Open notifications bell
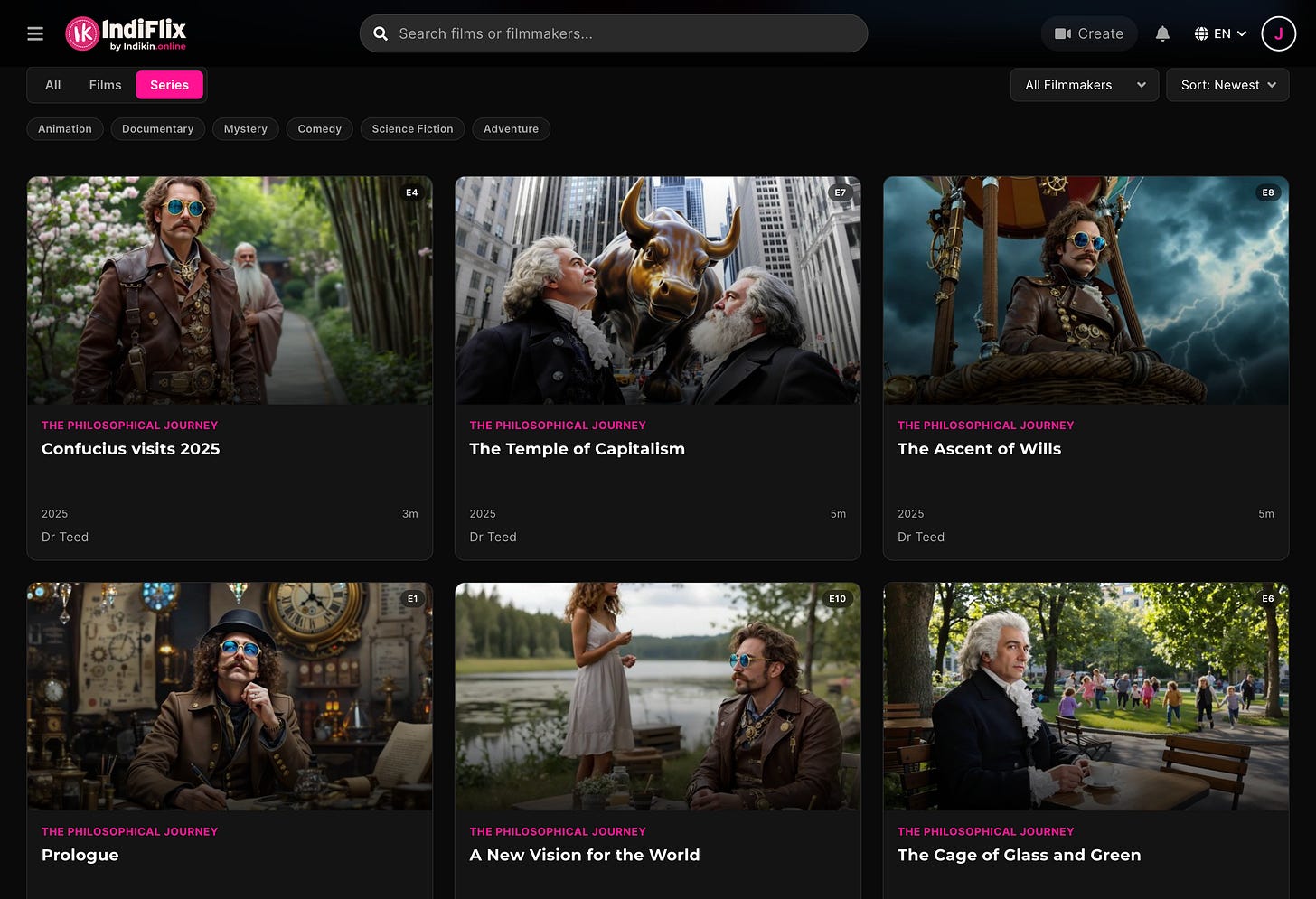The width and height of the screenshot is (1316, 899). coord(1162,33)
